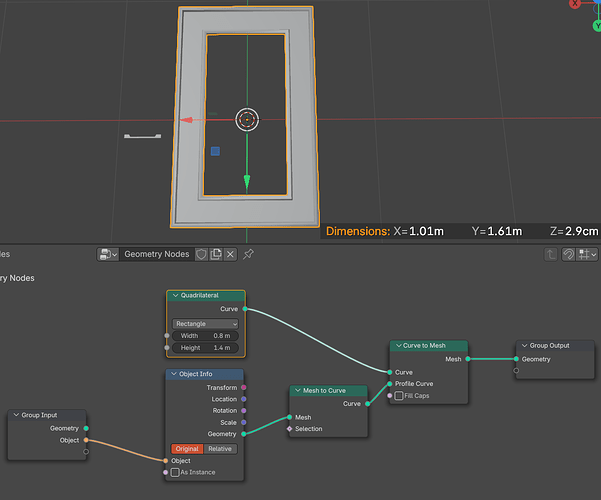Select the Group Output node header
The width and height of the screenshot is (601, 500).
555,345
